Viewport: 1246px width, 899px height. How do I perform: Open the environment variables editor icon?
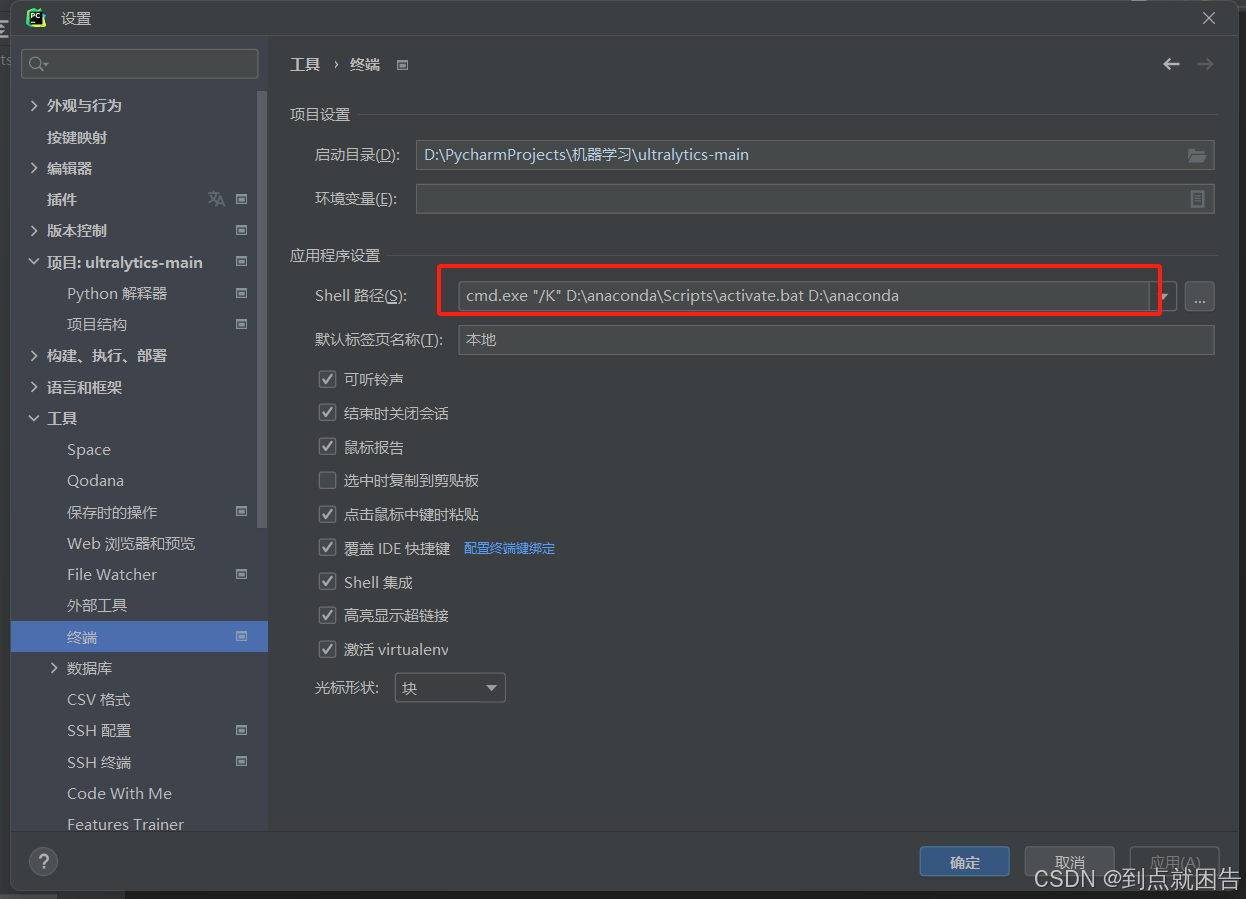1197,199
